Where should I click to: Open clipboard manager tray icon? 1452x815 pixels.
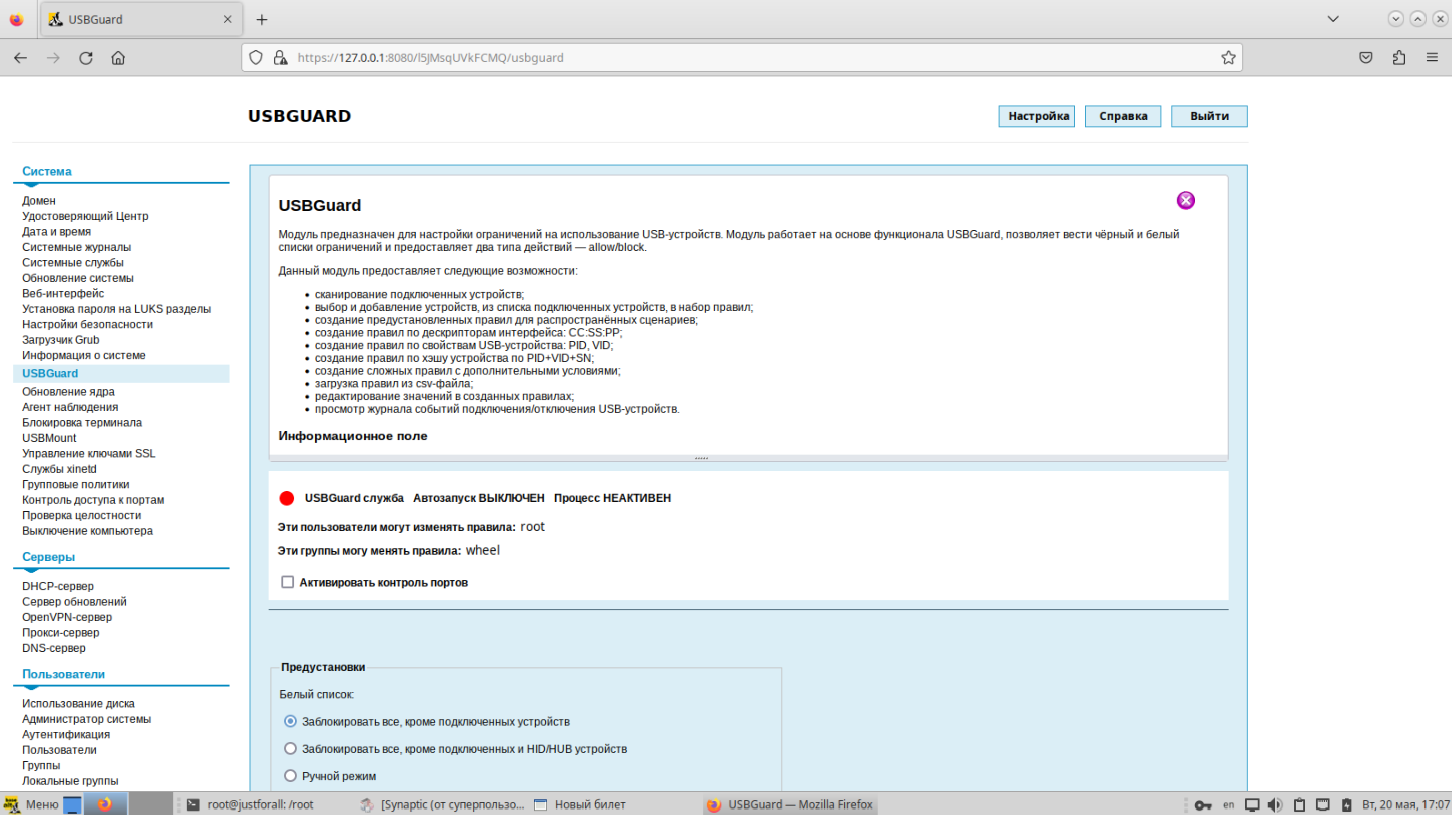click(1299, 805)
